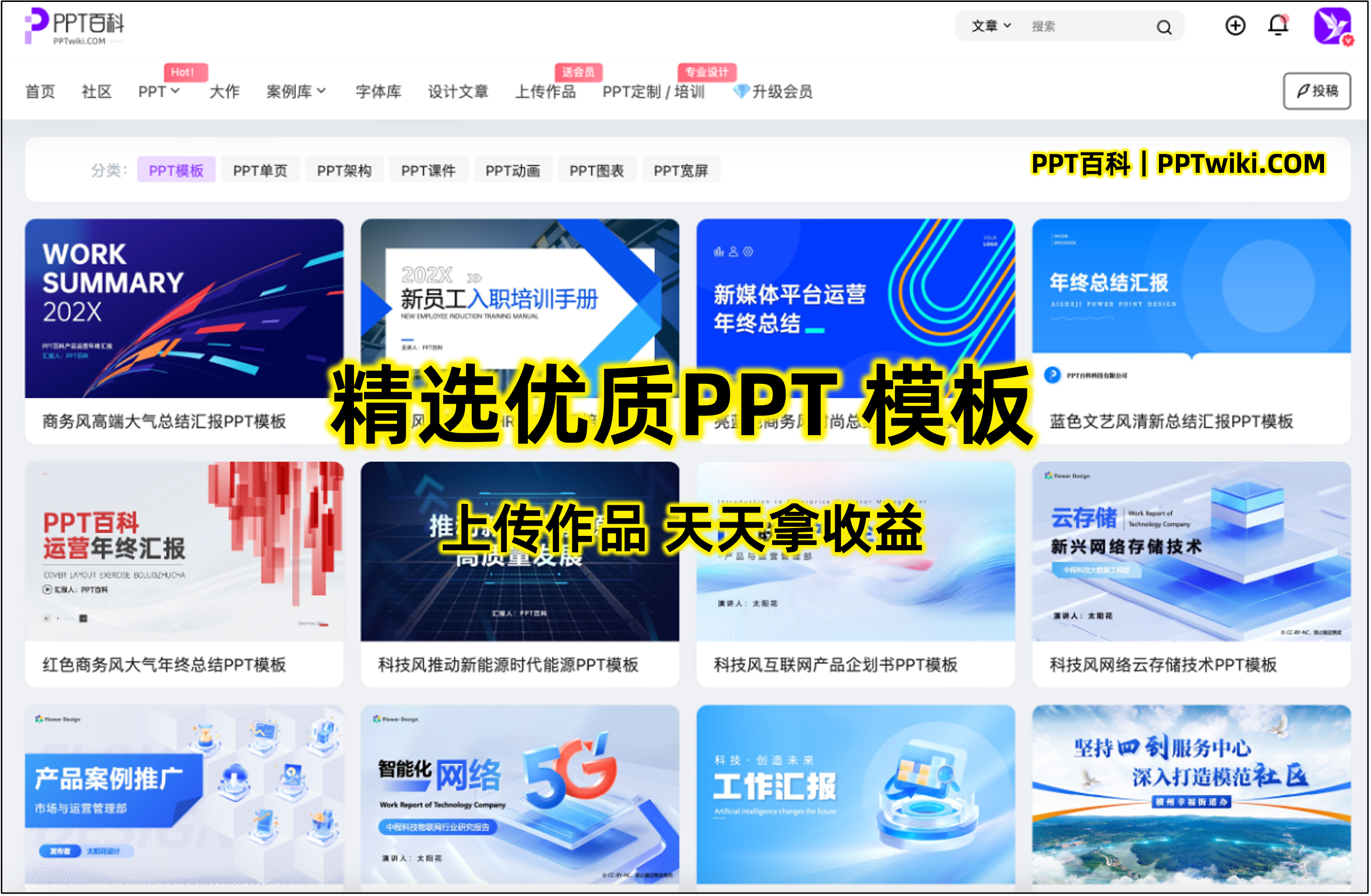This screenshot has height=896, width=1371.
Task: Open the WORK SUMMARY 202X thumbnail
Action: pyautogui.click(x=184, y=308)
